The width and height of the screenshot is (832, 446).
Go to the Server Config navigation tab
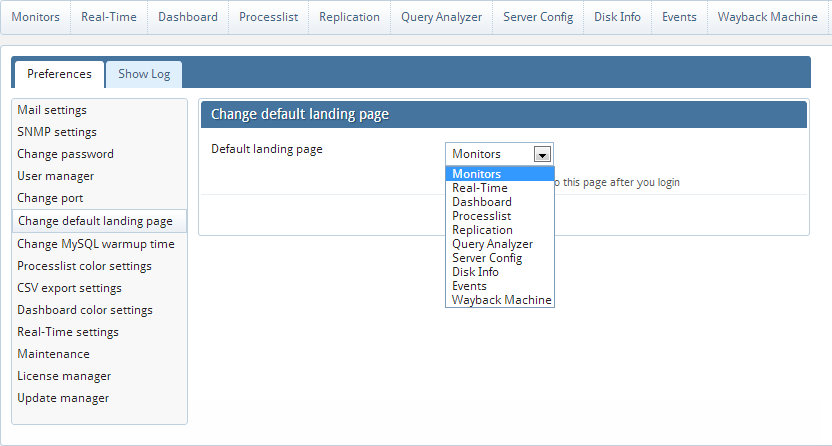(538, 17)
